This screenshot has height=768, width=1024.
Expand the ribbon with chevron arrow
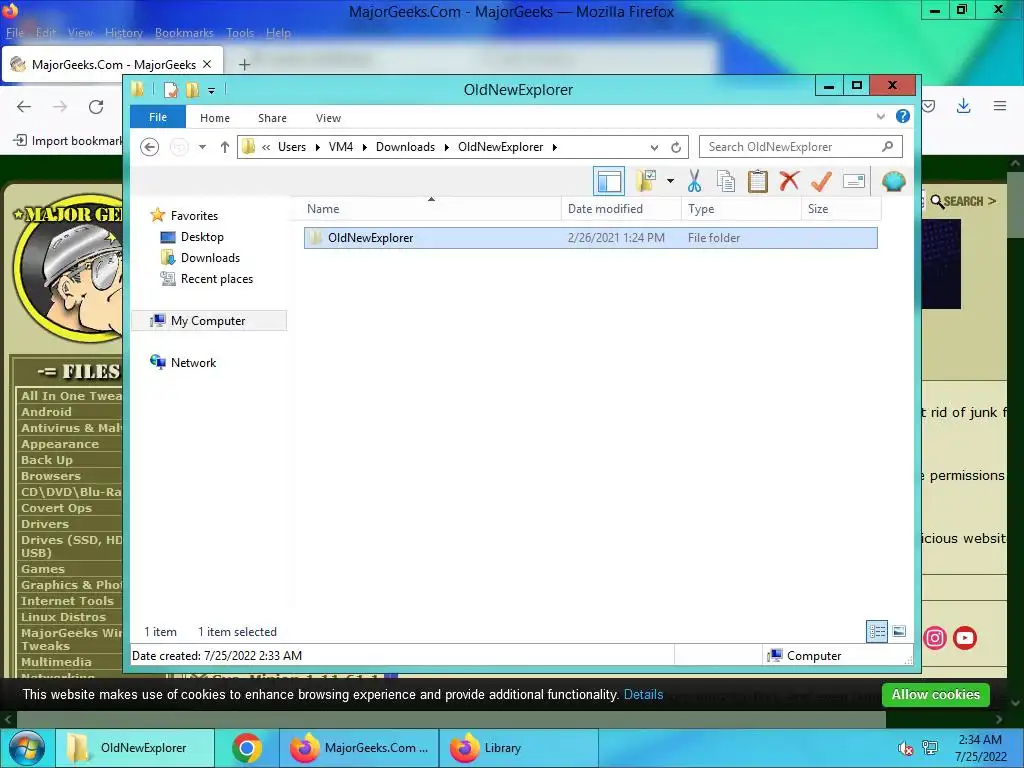coord(880,117)
